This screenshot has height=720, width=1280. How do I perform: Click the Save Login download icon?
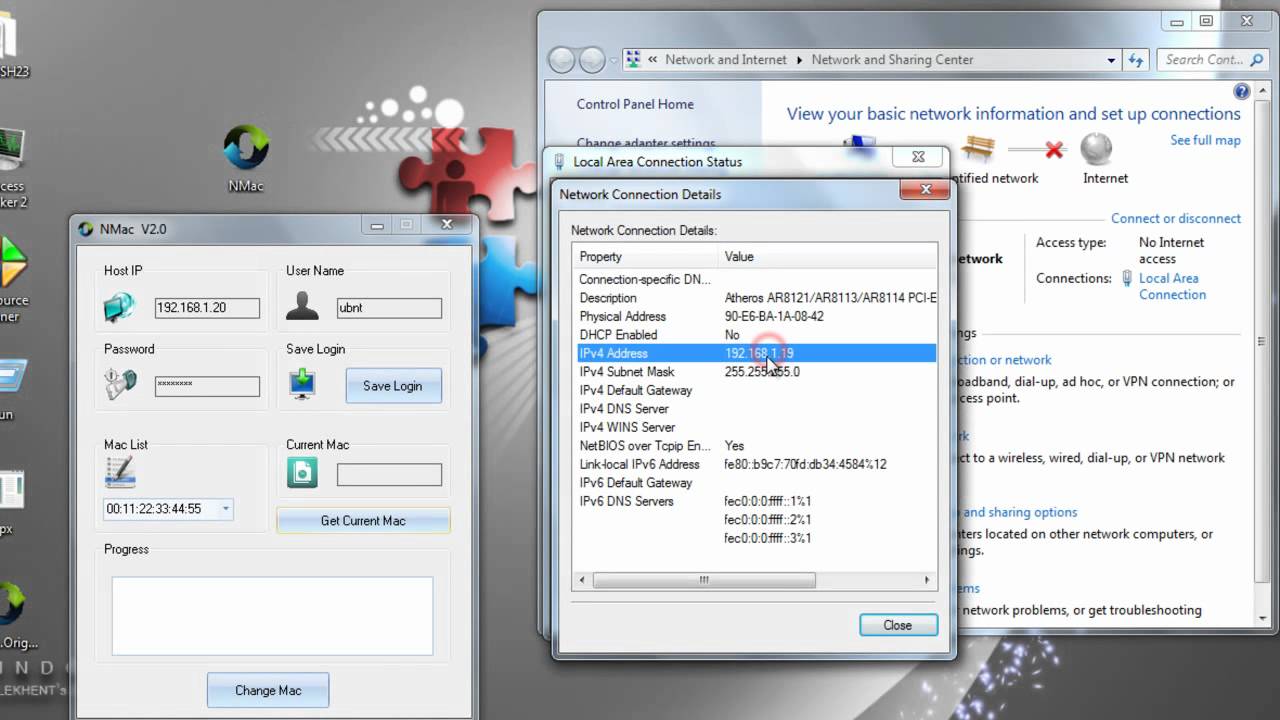(x=302, y=385)
